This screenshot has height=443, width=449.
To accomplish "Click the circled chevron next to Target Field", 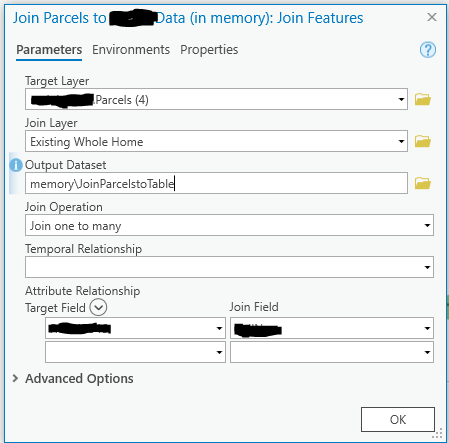I will 98,307.
